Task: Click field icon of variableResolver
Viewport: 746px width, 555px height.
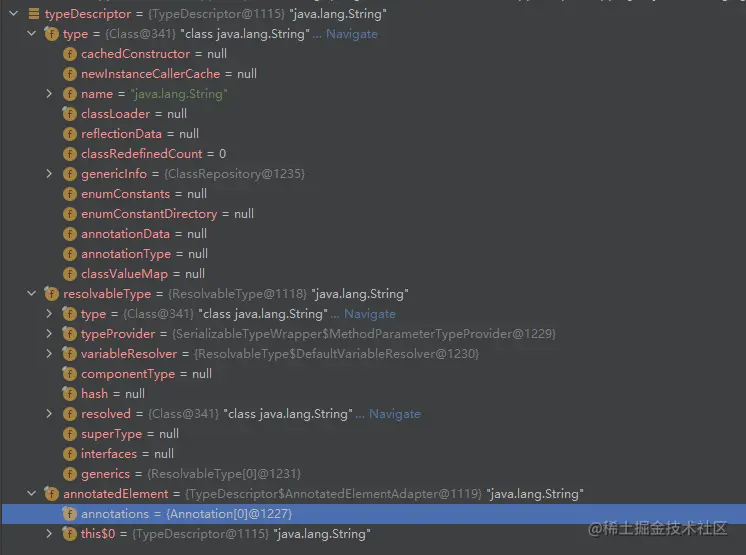Action: [x=69, y=353]
